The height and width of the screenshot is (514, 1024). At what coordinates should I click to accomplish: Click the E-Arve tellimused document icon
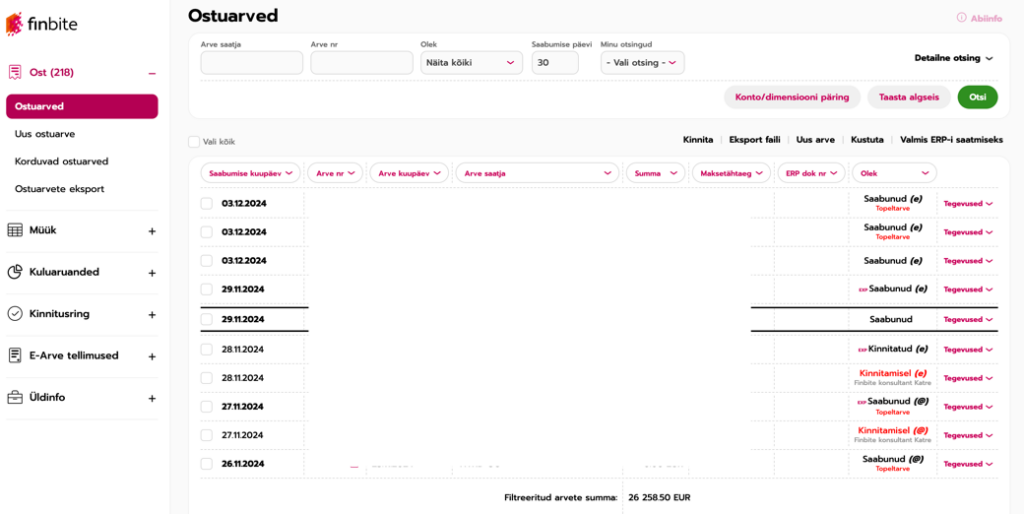click(15, 356)
